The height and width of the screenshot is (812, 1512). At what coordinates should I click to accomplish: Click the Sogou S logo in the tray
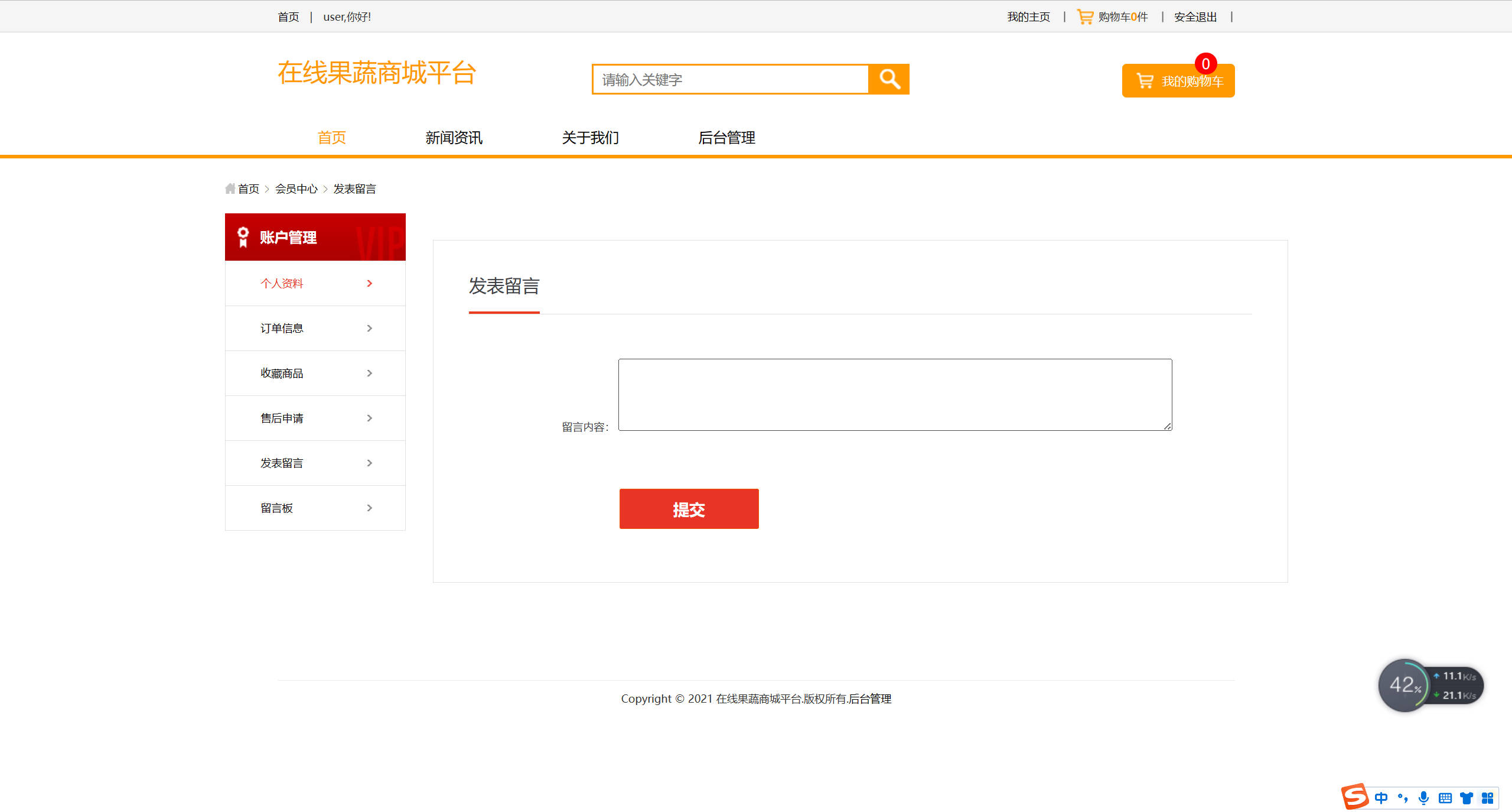coord(1355,797)
